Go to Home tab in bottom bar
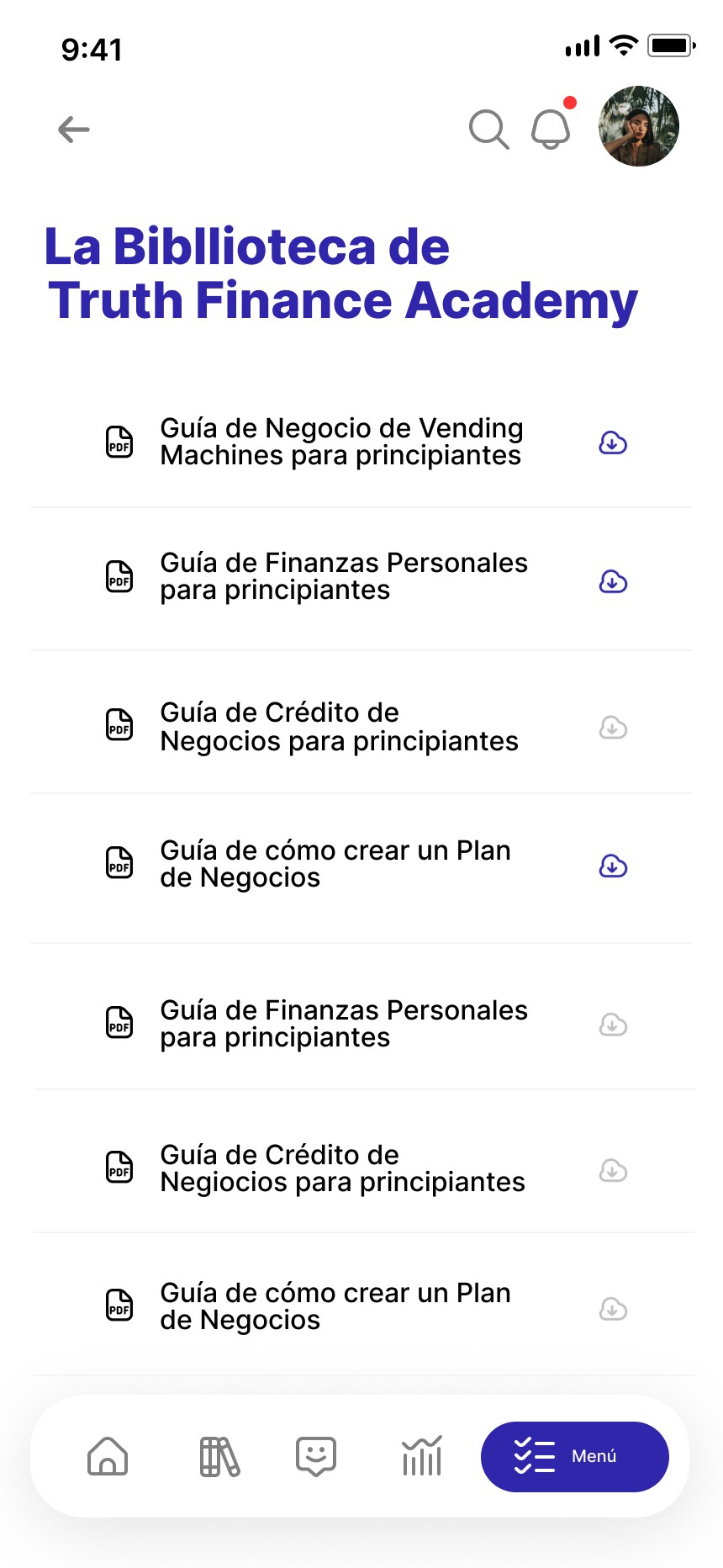 [x=108, y=1456]
